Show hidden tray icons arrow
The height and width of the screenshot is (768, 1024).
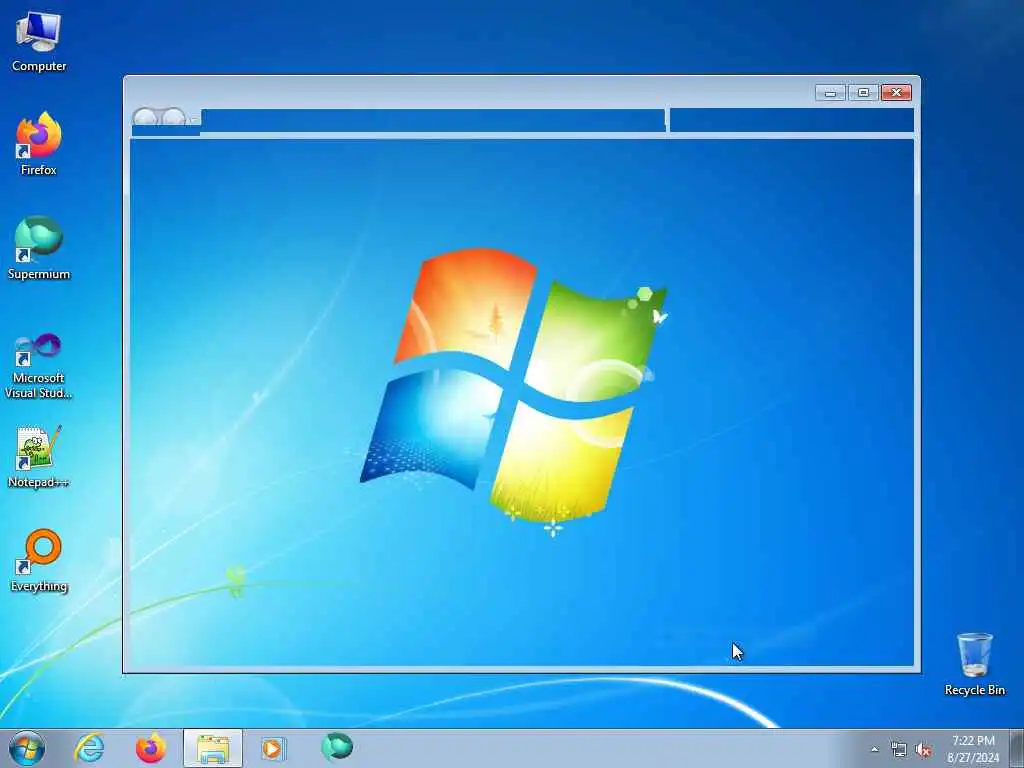(x=874, y=750)
